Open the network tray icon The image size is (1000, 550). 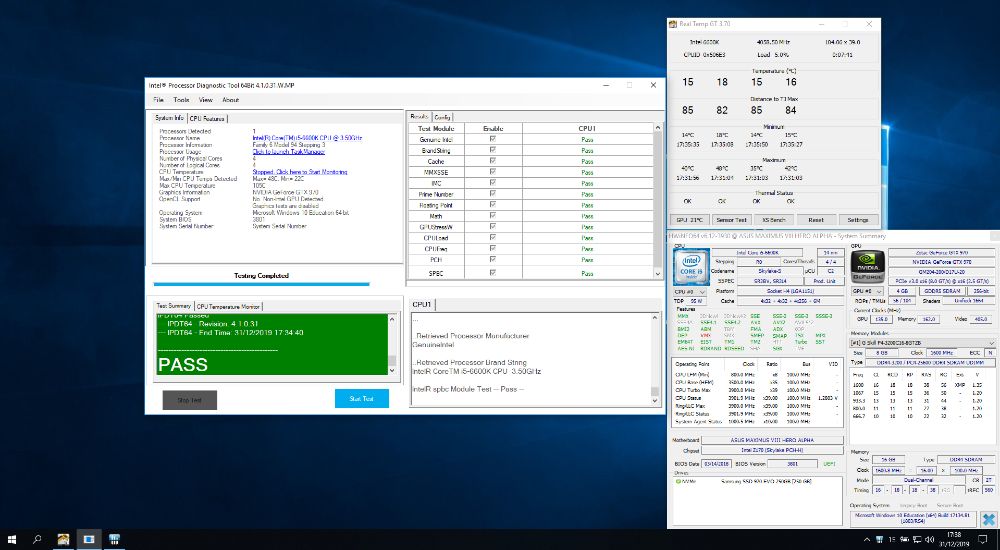click(x=917, y=540)
